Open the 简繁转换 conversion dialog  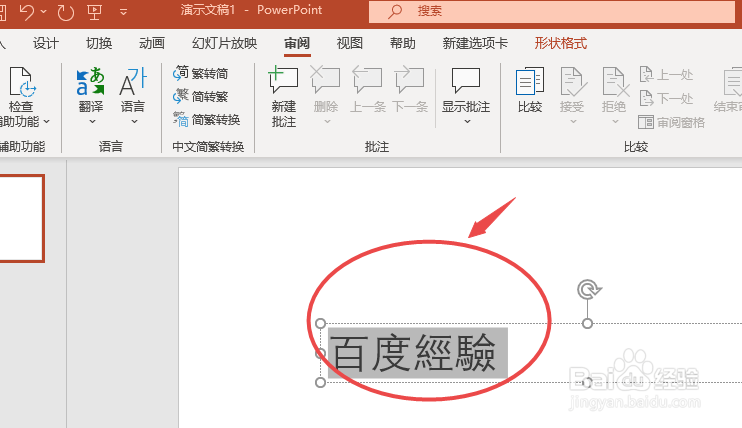[207, 120]
